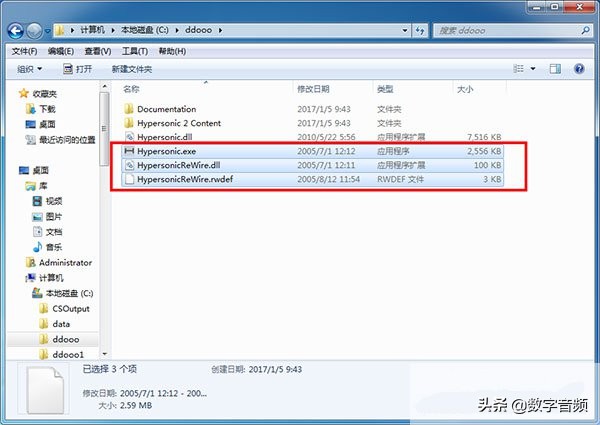Sort by the 类型 column header
This screenshot has width=600, height=425.
pos(385,89)
